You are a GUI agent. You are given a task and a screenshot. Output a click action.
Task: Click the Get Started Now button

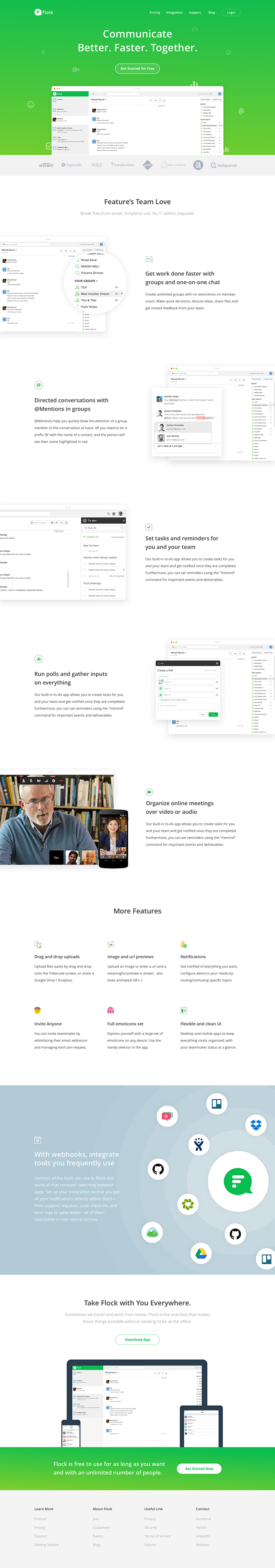pos(199,1468)
